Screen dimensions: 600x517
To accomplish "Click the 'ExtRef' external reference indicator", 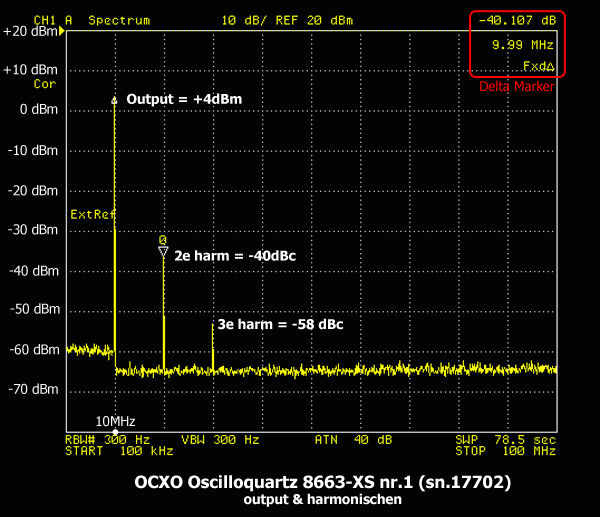I will pyautogui.click(x=93, y=214).
